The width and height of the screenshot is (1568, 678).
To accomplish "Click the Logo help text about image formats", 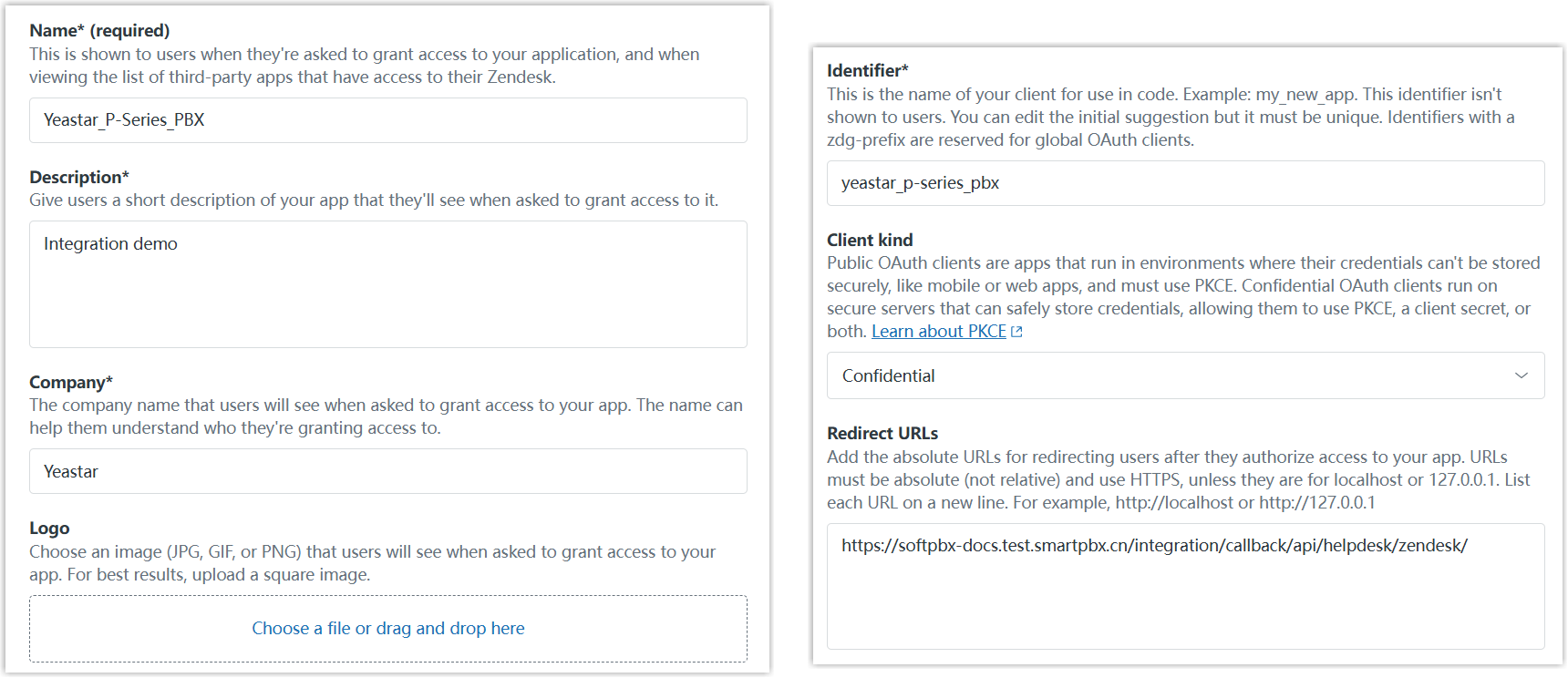I will (x=372, y=563).
